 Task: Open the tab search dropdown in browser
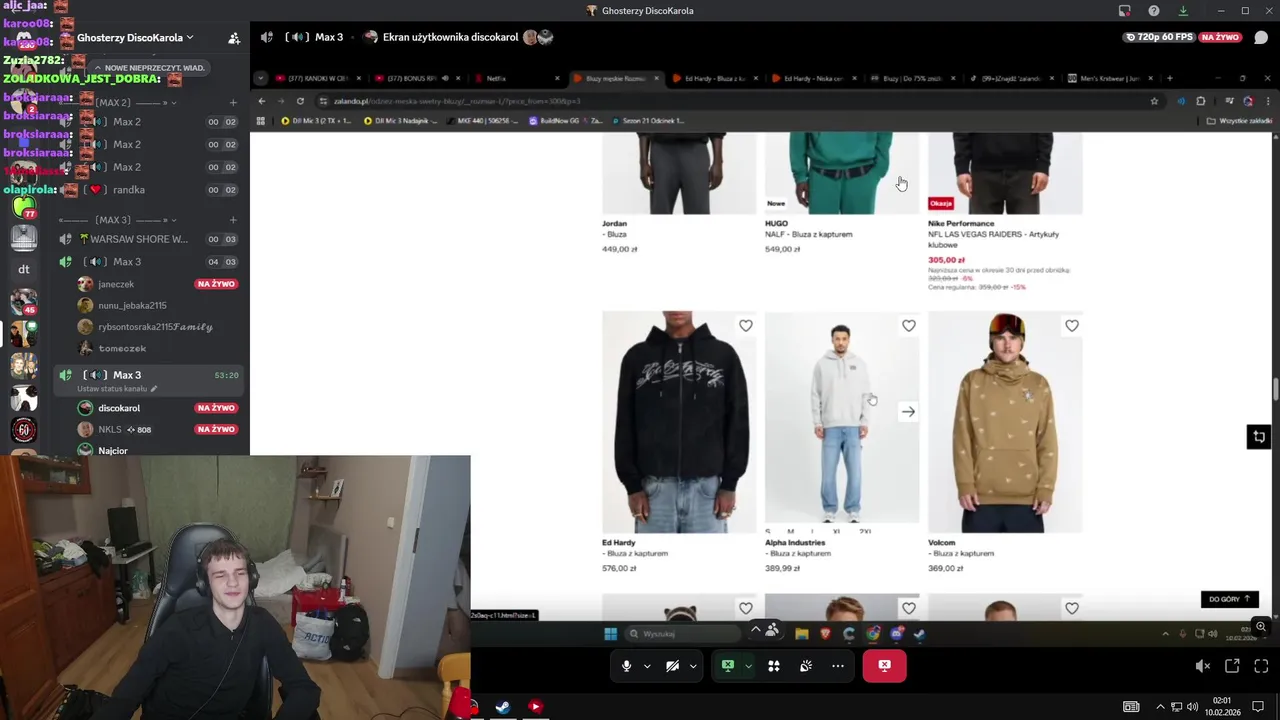(x=261, y=78)
